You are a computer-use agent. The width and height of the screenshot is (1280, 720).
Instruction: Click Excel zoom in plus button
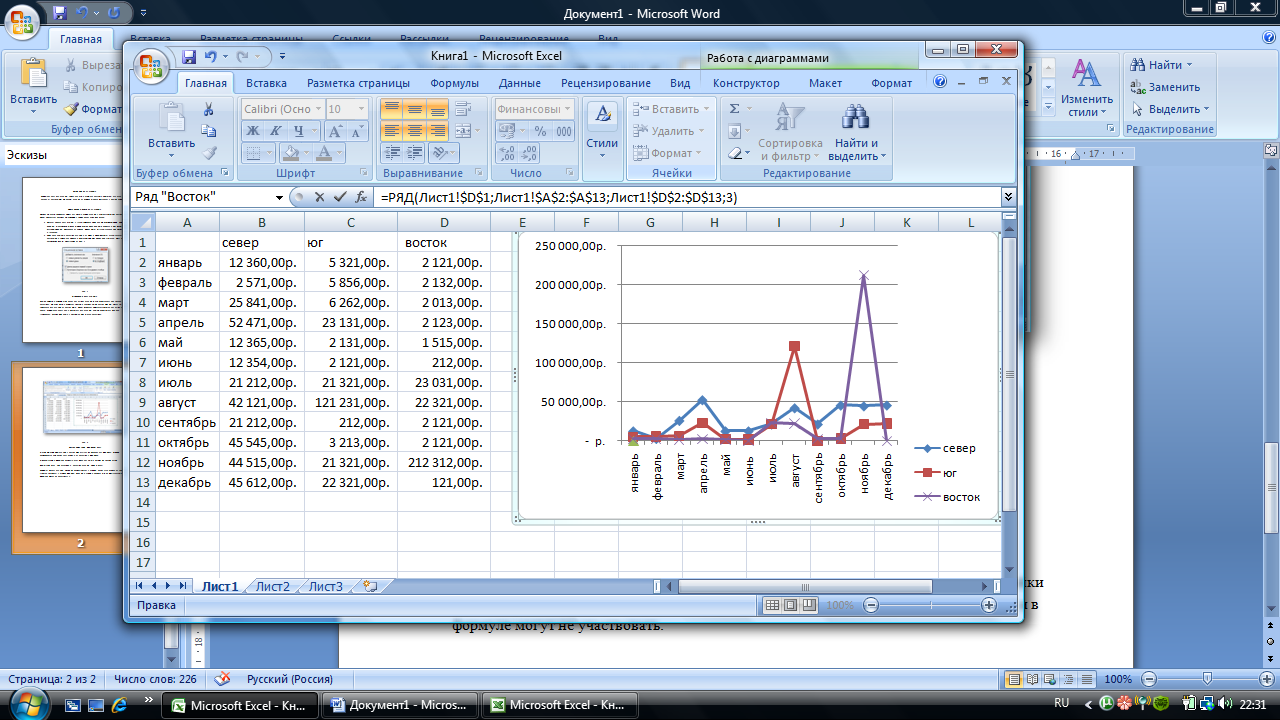(x=988, y=605)
